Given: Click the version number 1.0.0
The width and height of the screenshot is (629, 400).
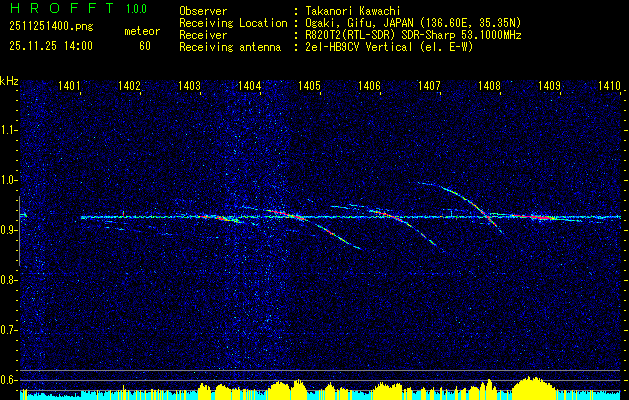Looking at the screenshot, I should 136,9.
